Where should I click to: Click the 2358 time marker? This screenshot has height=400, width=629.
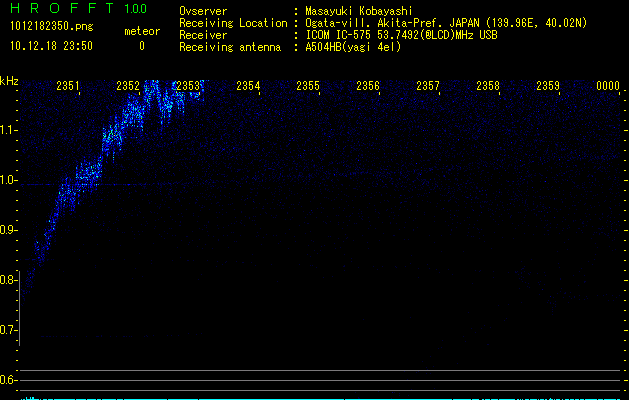click(488, 86)
